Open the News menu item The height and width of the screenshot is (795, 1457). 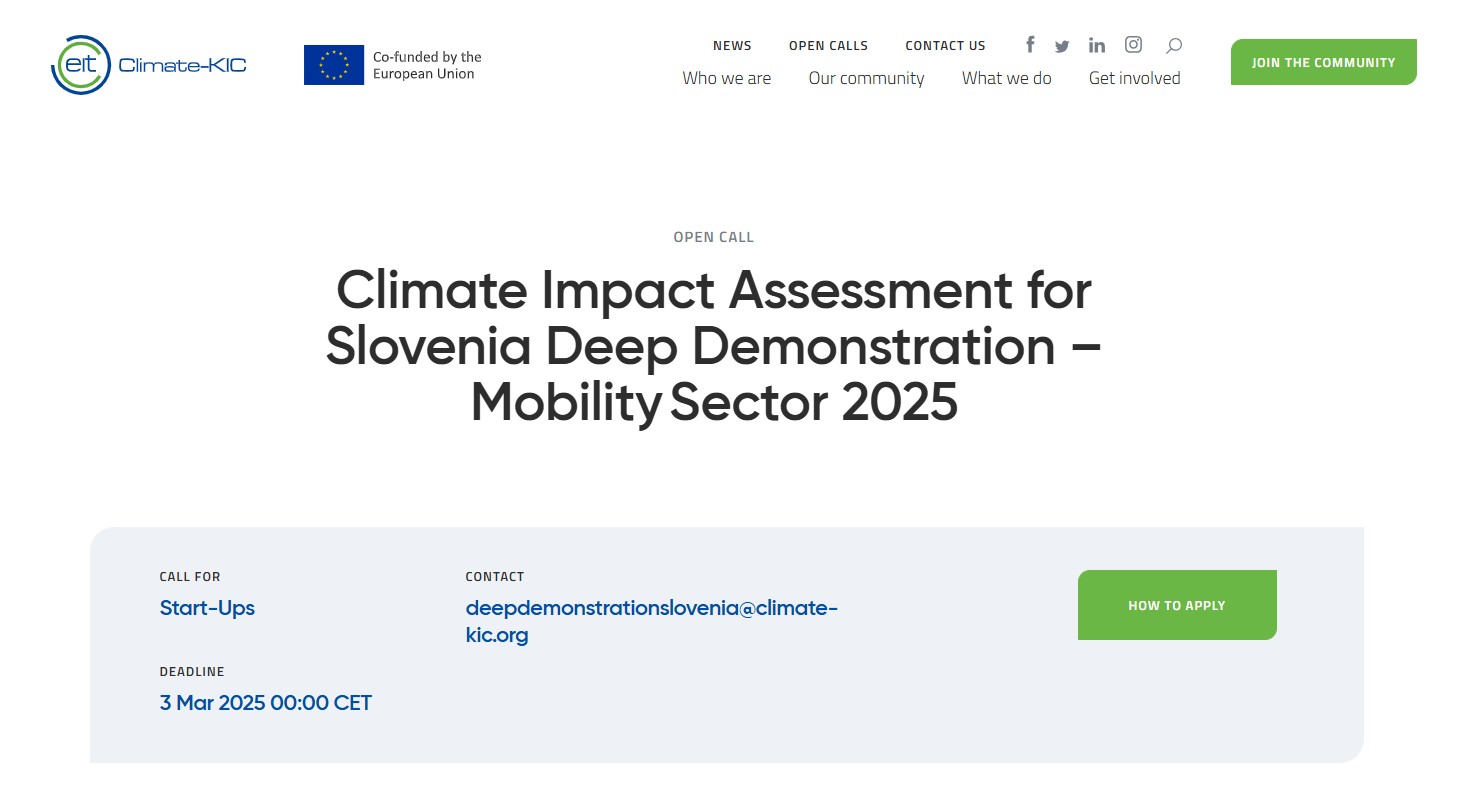click(x=732, y=46)
